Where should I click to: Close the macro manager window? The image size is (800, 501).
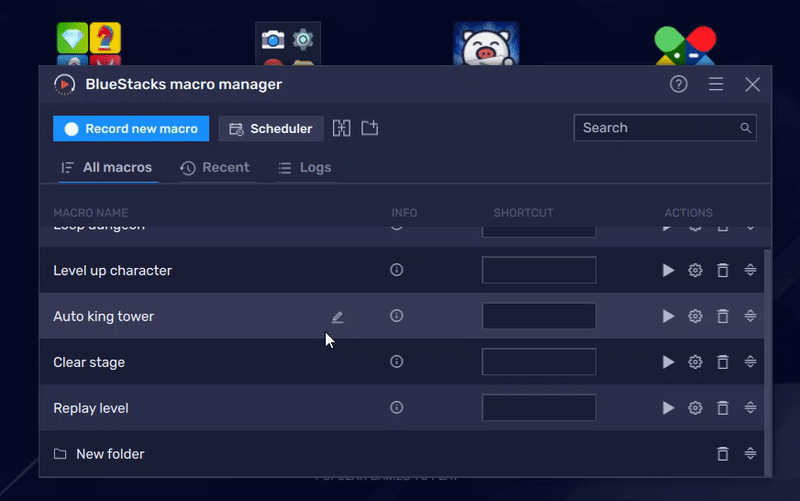(x=752, y=84)
